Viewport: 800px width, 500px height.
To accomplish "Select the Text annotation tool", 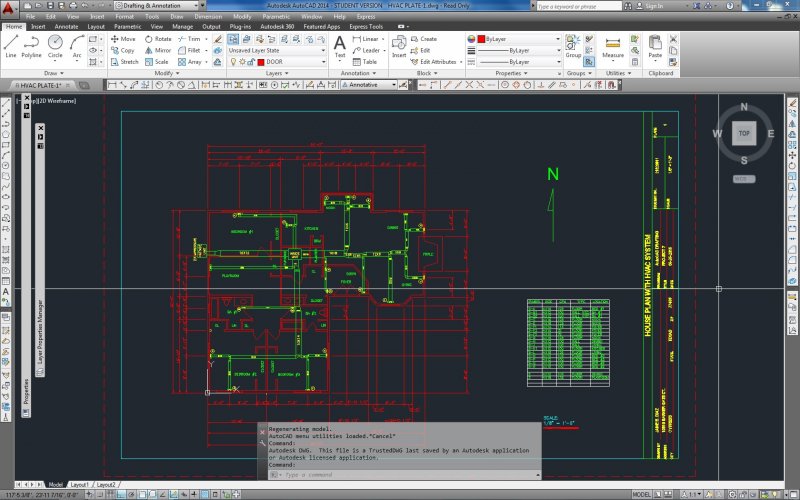I will pos(339,46).
